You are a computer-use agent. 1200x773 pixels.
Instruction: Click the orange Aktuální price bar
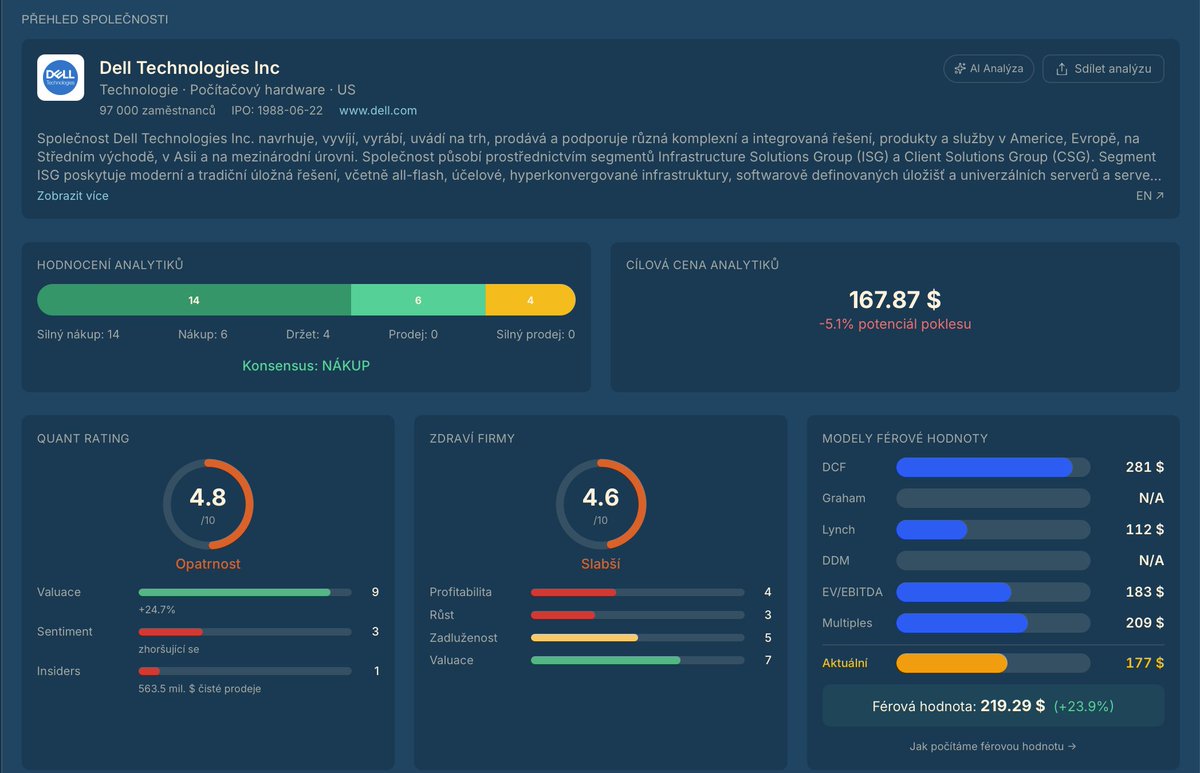point(993,663)
